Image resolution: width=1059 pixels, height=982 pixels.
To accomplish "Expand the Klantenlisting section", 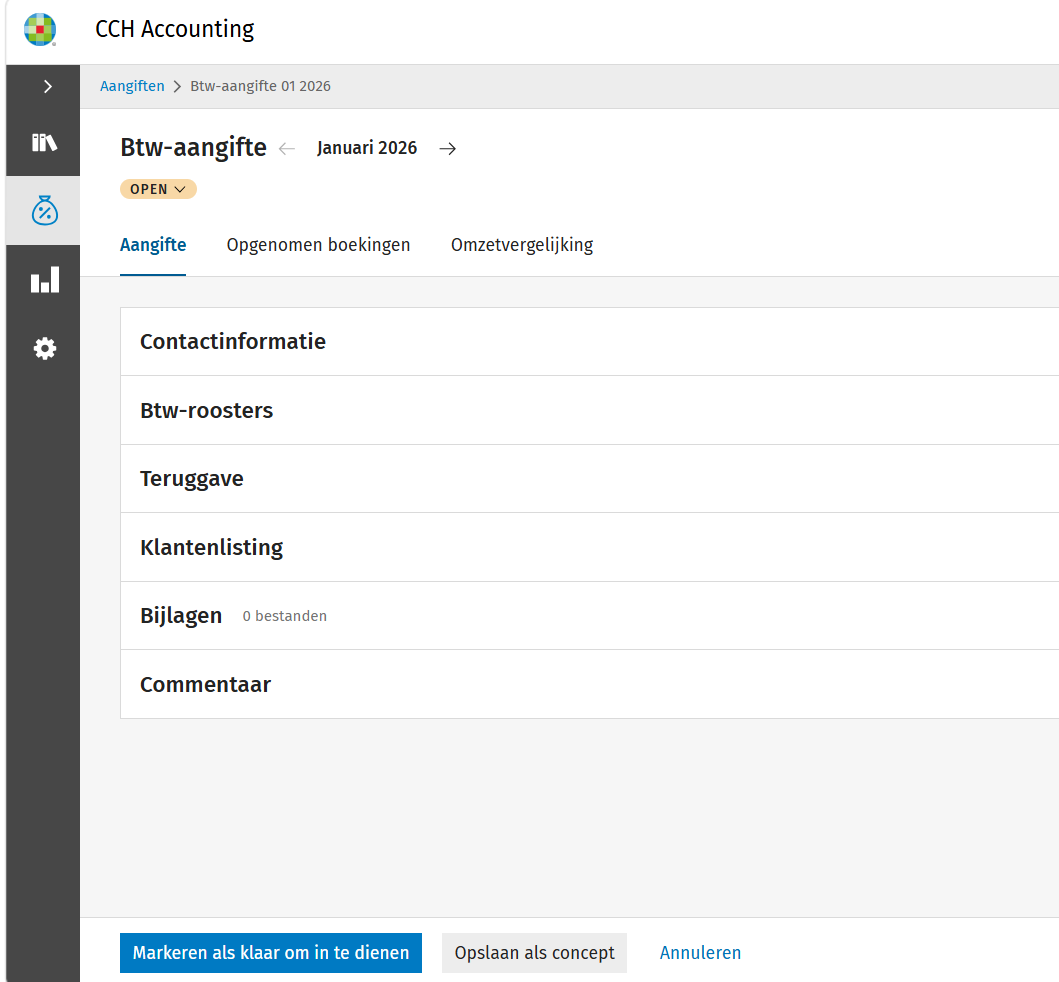I will [x=590, y=547].
